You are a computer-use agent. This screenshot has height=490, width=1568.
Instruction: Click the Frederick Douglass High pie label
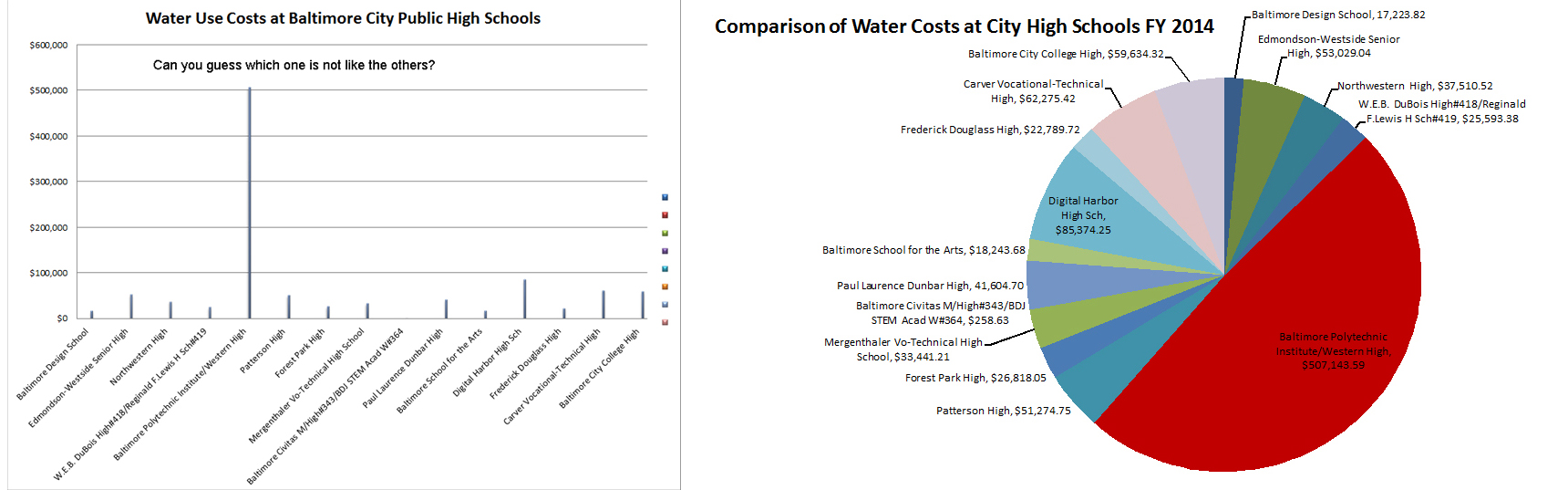pyautogui.click(x=989, y=130)
